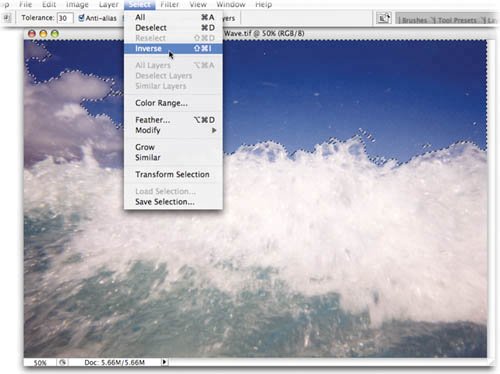Image resolution: width=500 pixels, height=374 pixels.
Task: Click the yellow minimize button of Wave.tif window
Action: coord(43,33)
